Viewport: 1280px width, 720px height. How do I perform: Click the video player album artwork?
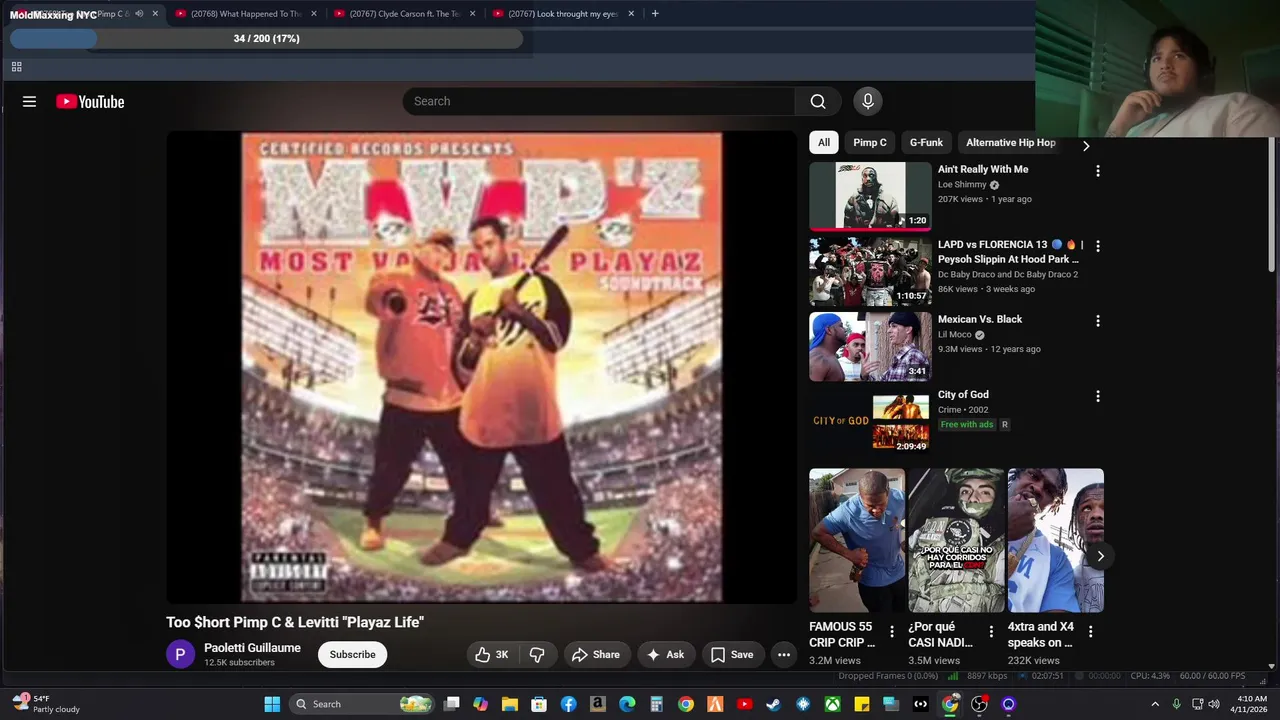[x=481, y=367]
